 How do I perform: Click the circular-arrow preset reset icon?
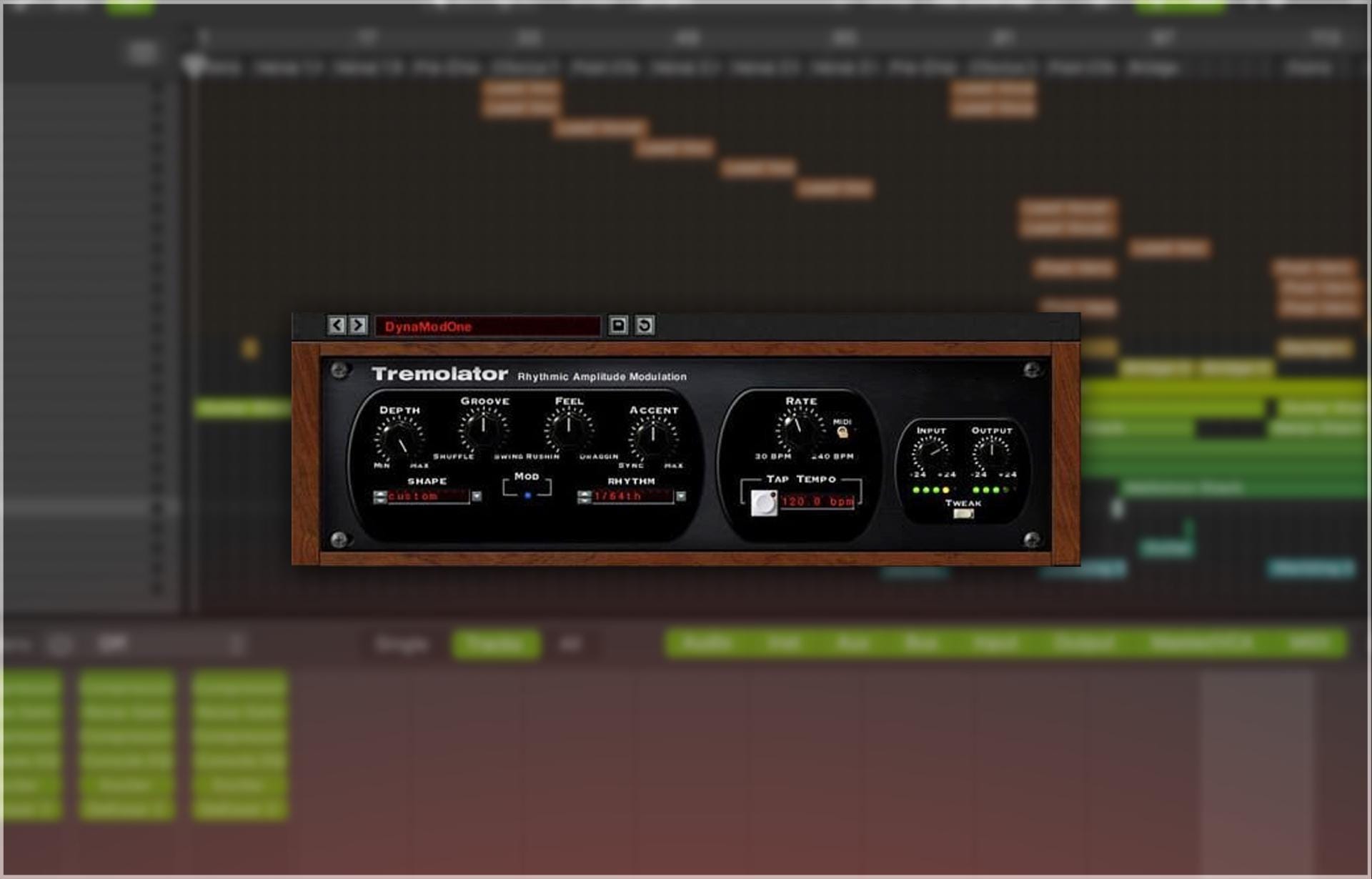(644, 326)
